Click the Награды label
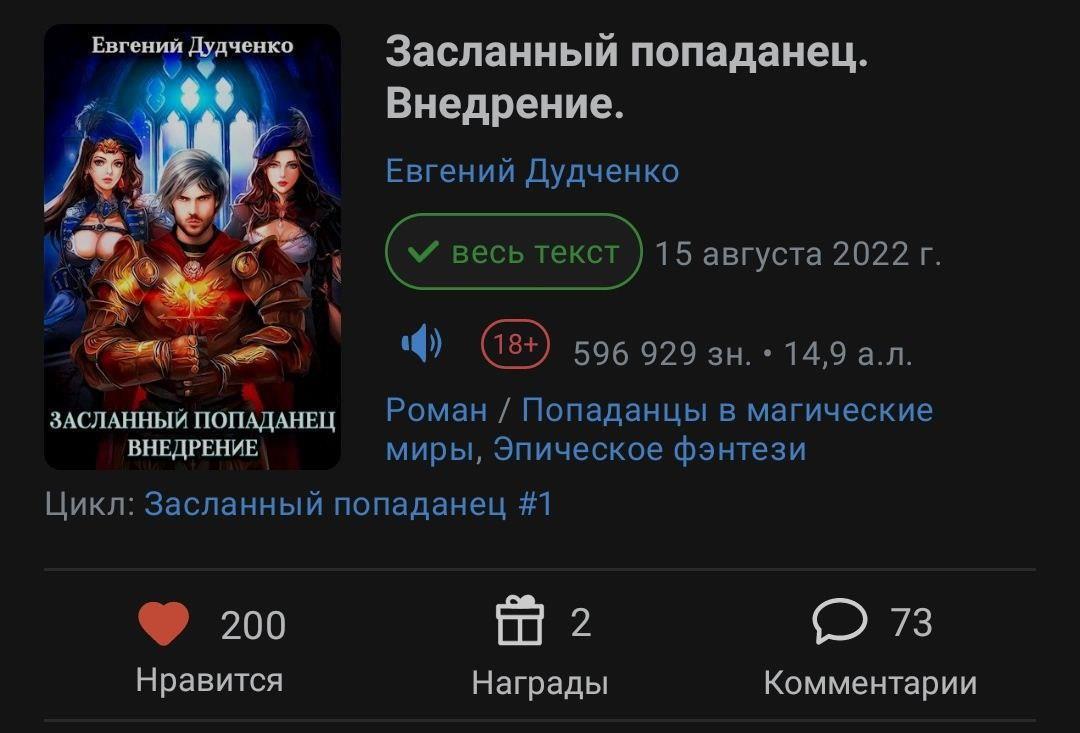 (539, 683)
